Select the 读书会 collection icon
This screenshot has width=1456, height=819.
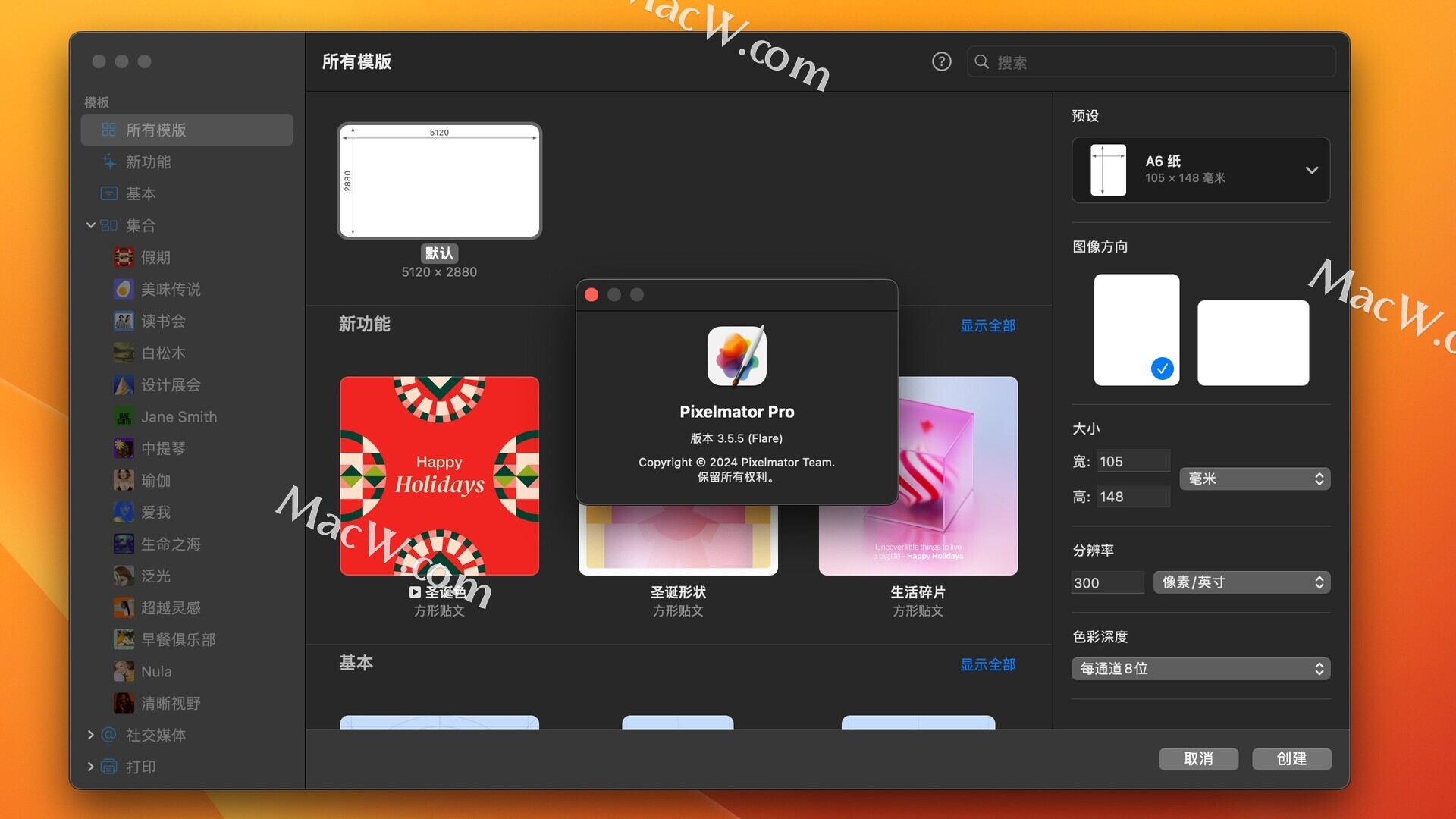click(x=124, y=321)
